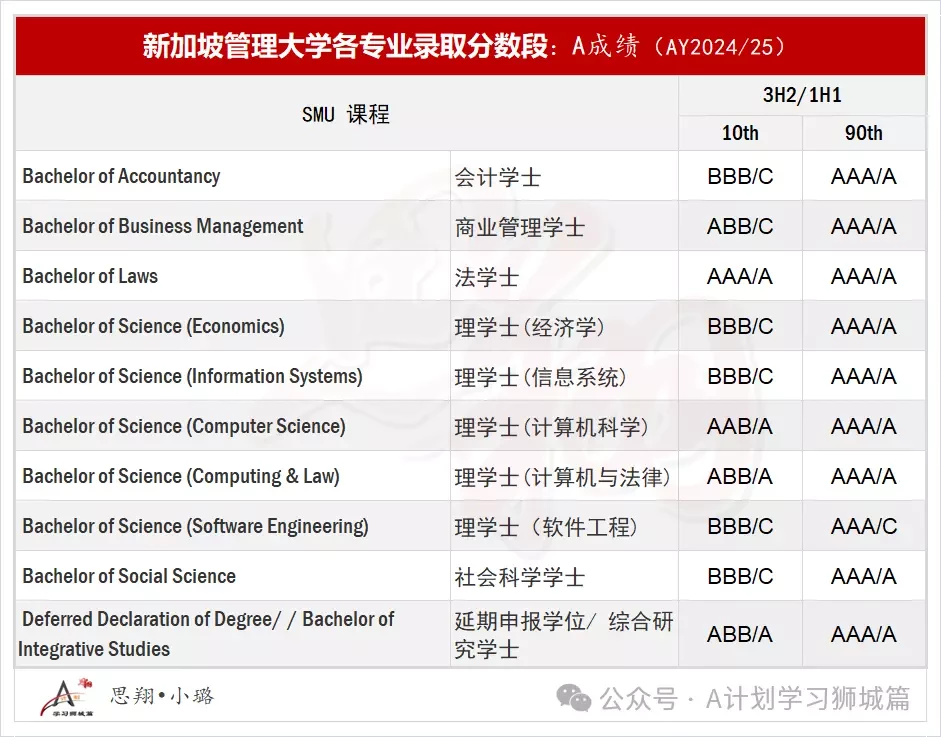This screenshot has width=941, height=737.
Task: Click Information Systems 10th percentile grade
Action: pyautogui.click(x=740, y=376)
